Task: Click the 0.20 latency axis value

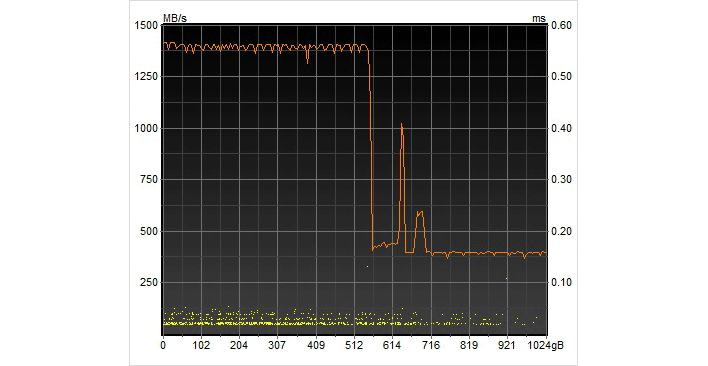Action: click(x=561, y=232)
